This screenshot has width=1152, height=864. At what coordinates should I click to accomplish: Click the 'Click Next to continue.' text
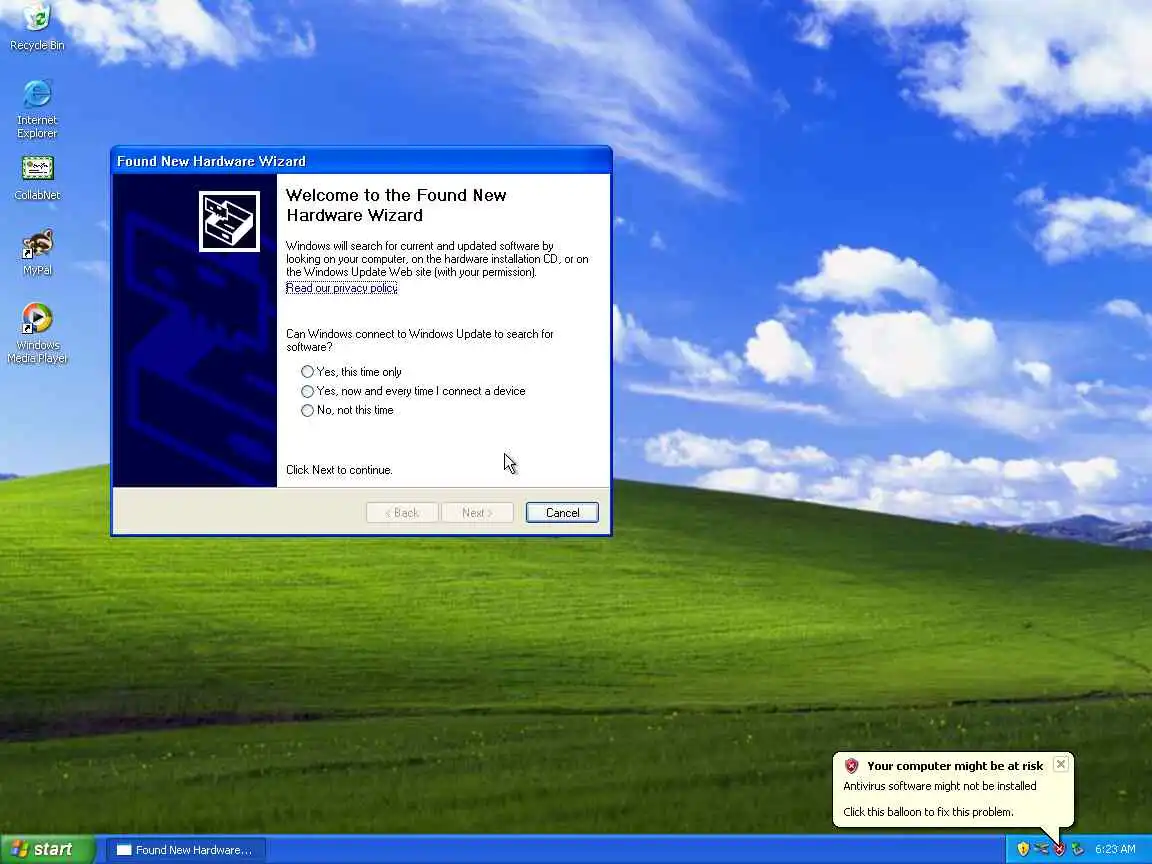[x=339, y=470]
